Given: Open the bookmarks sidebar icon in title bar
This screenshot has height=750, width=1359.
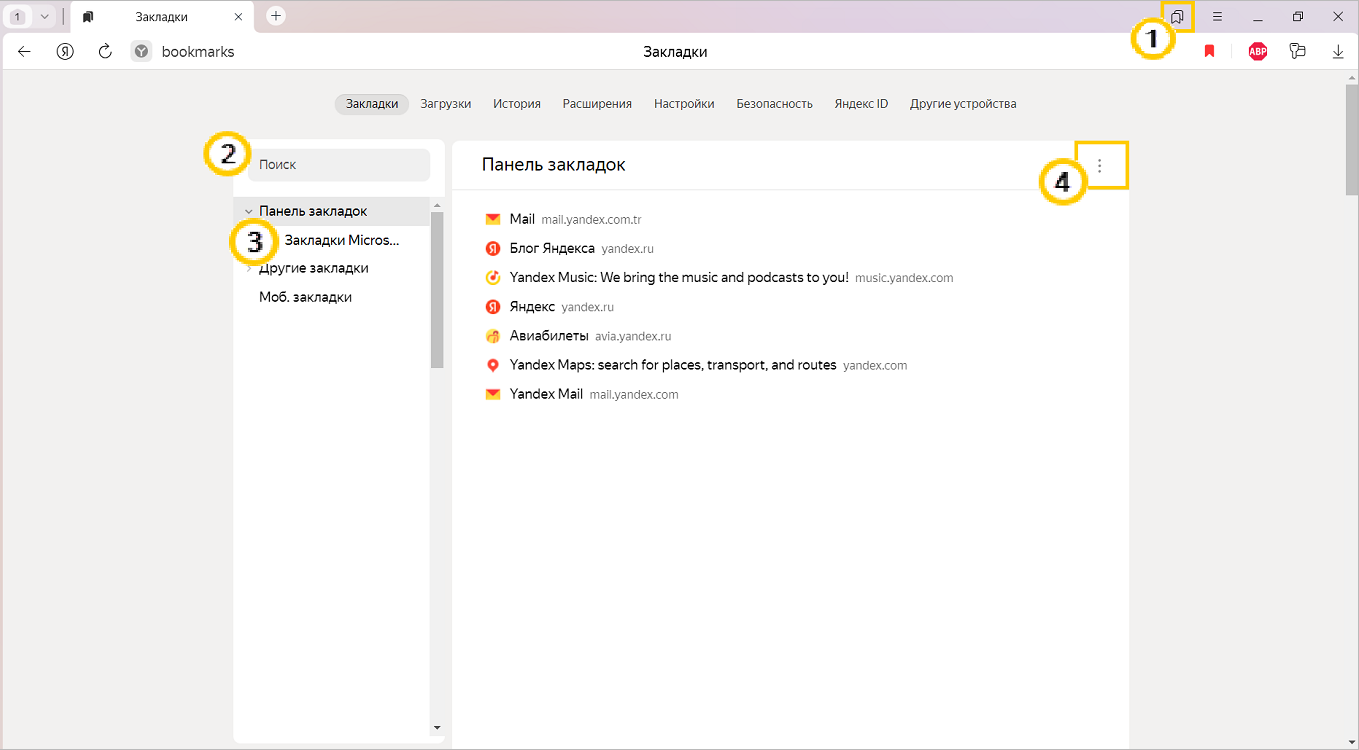Looking at the screenshot, I should click(1177, 17).
